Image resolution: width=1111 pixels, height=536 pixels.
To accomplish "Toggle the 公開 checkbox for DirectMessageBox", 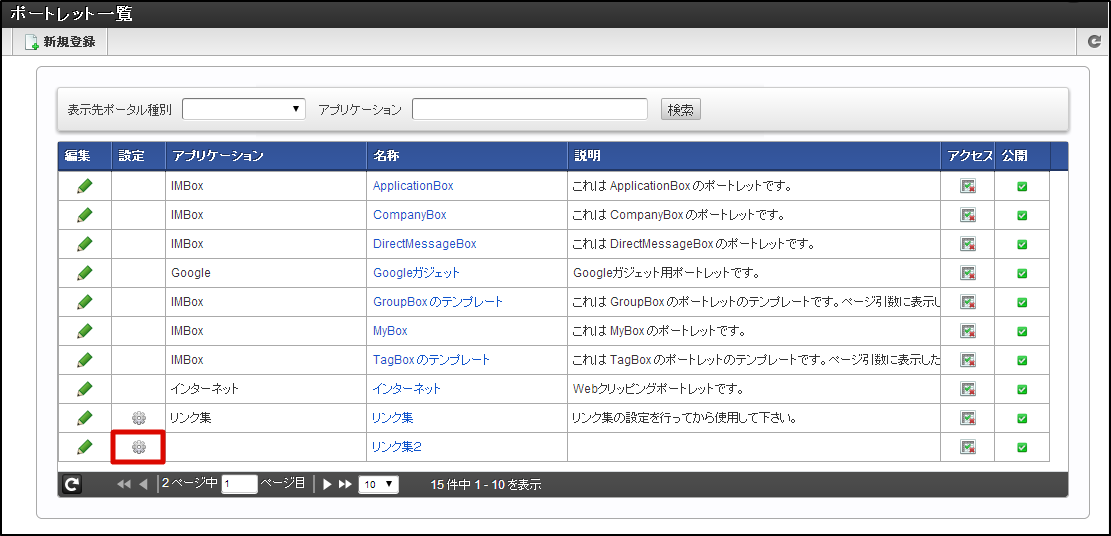I will click(1022, 245).
